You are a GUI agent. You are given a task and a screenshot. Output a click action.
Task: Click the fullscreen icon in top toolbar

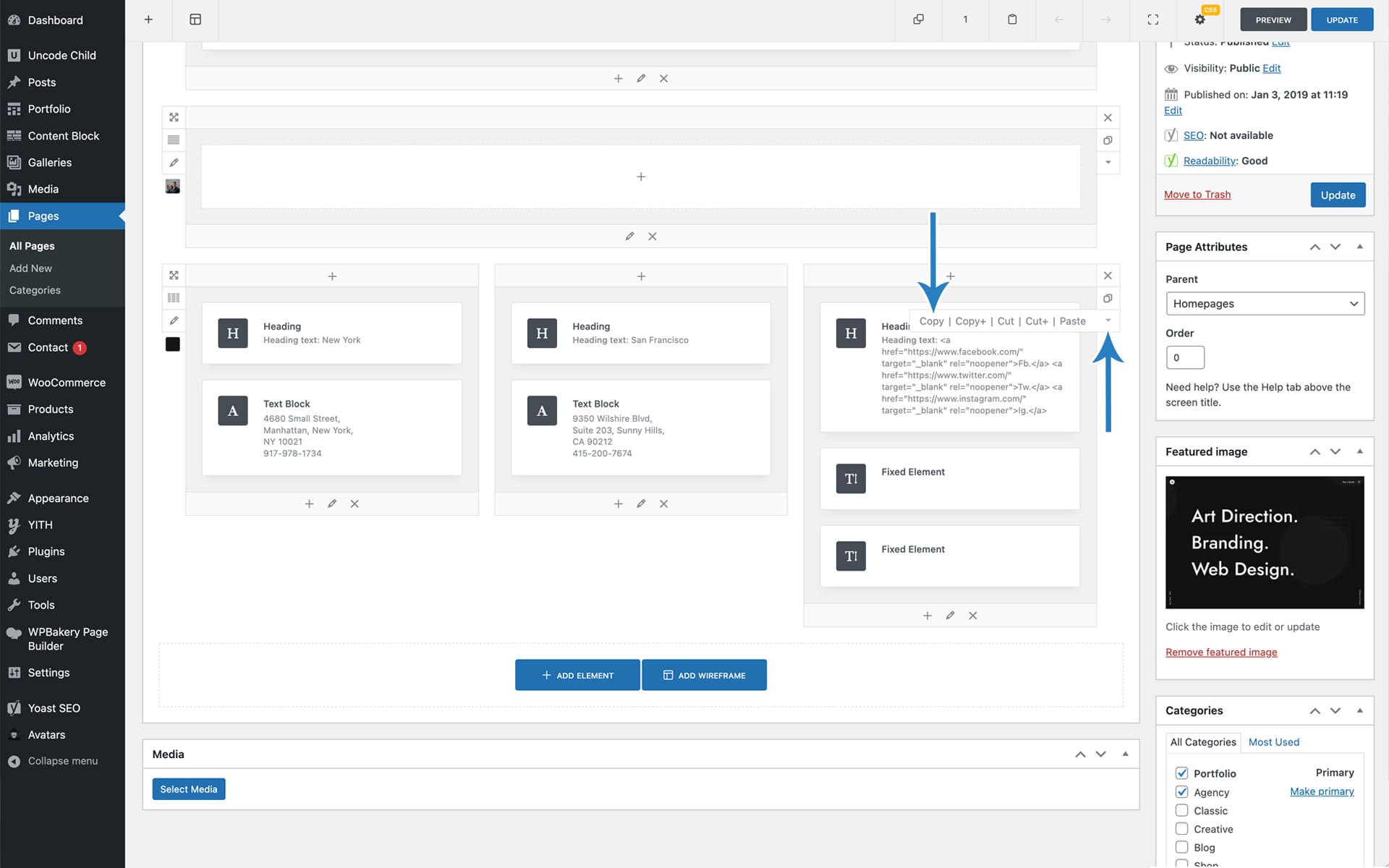coord(1153,20)
